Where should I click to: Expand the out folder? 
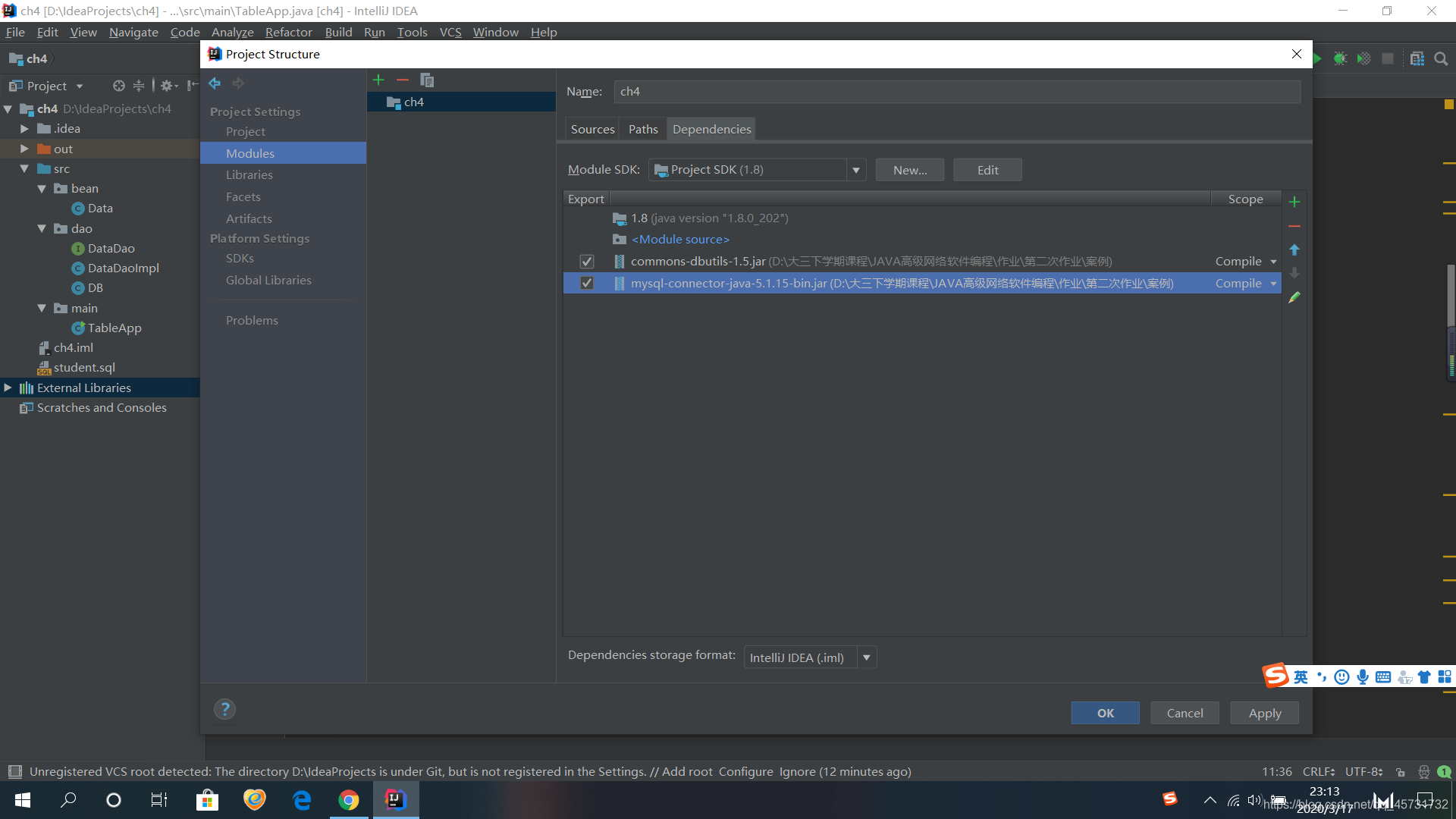point(24,149)
